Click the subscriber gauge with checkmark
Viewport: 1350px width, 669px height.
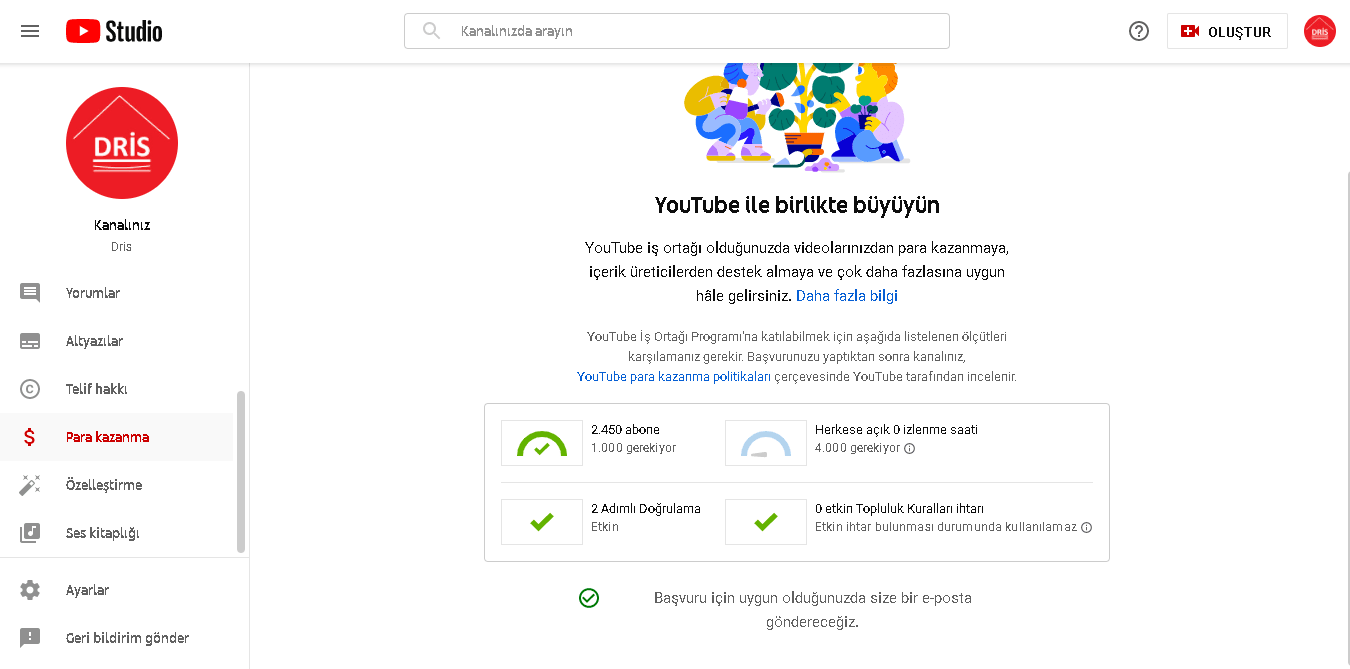542,443
